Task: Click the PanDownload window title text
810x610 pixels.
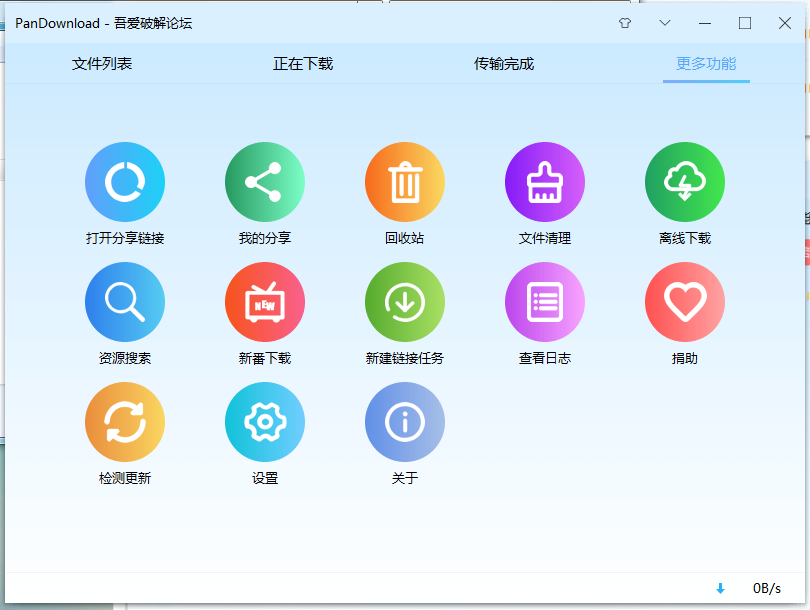Action: 103,23
